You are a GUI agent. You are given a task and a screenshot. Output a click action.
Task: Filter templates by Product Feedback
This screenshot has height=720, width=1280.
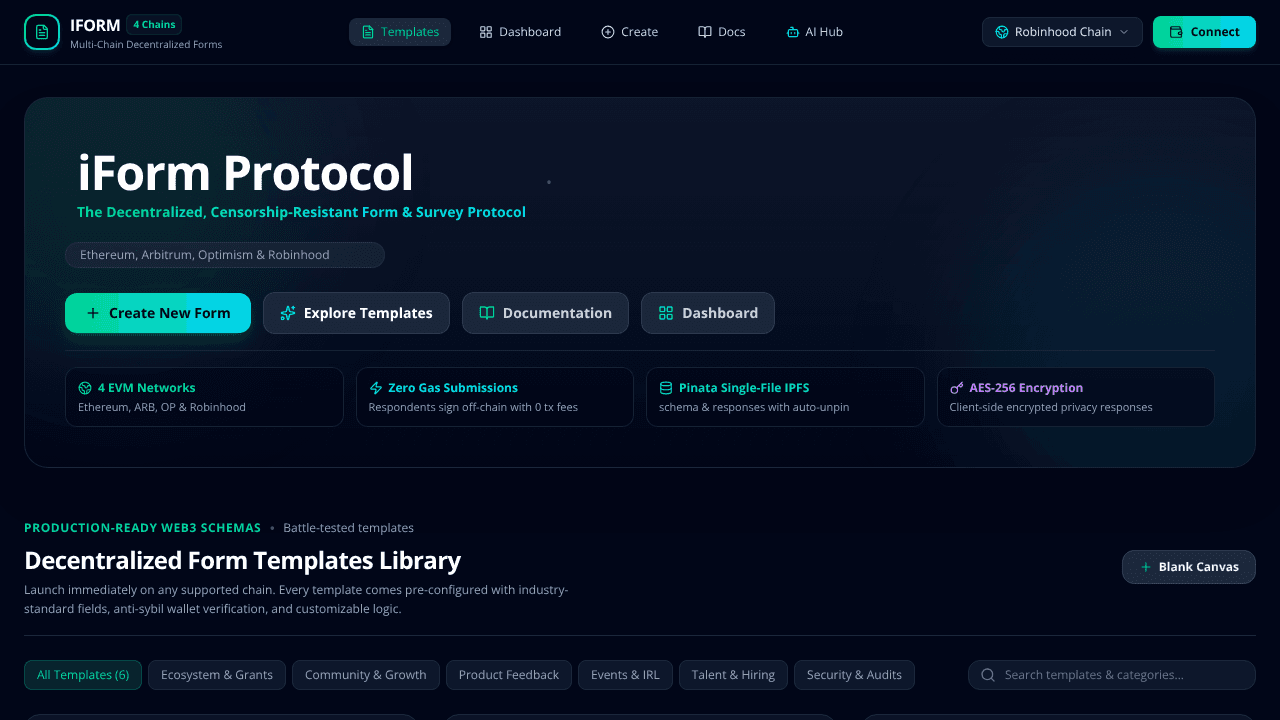point(509,675)
